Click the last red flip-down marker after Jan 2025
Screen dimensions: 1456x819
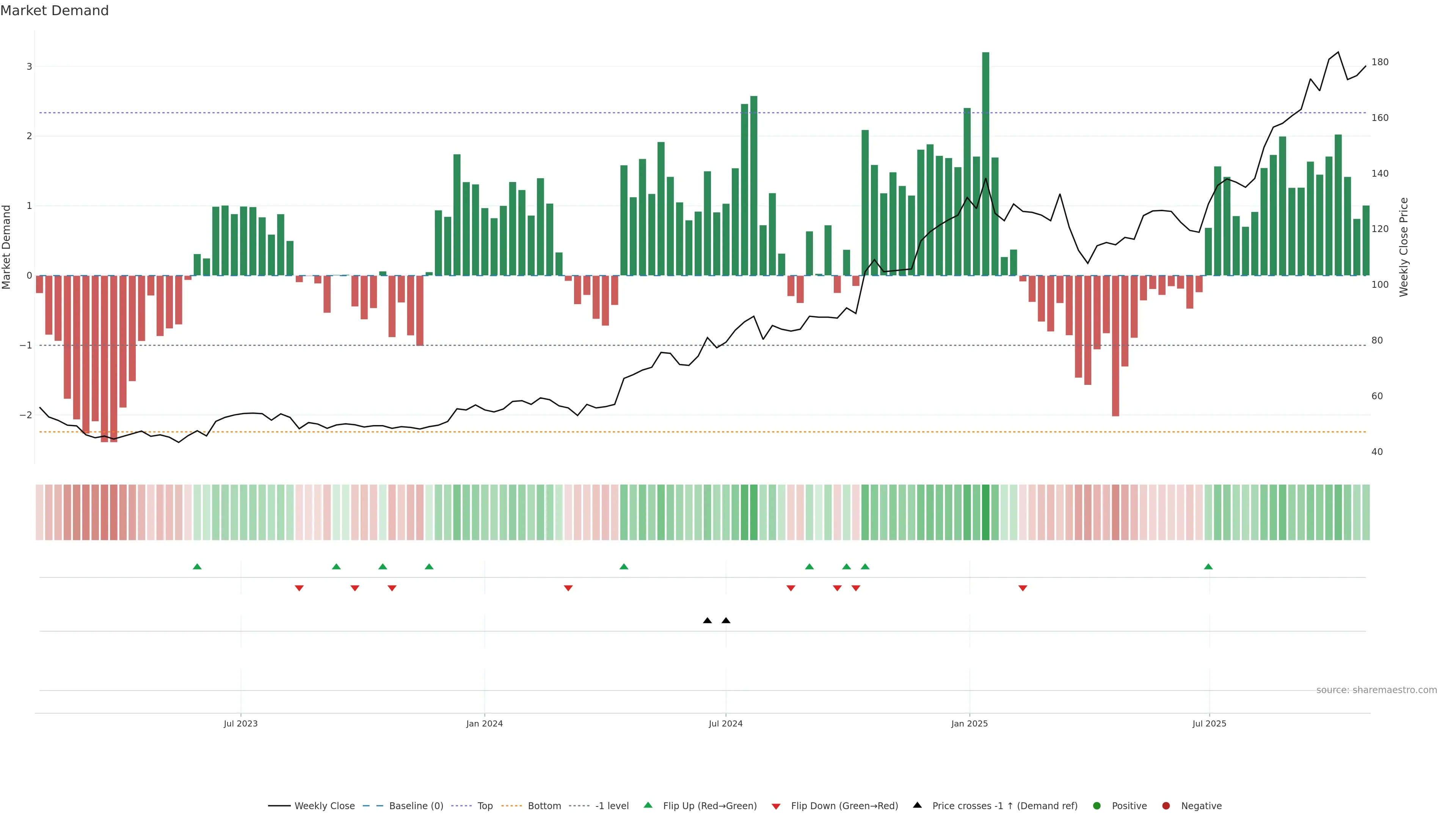tap(1023, 588)
